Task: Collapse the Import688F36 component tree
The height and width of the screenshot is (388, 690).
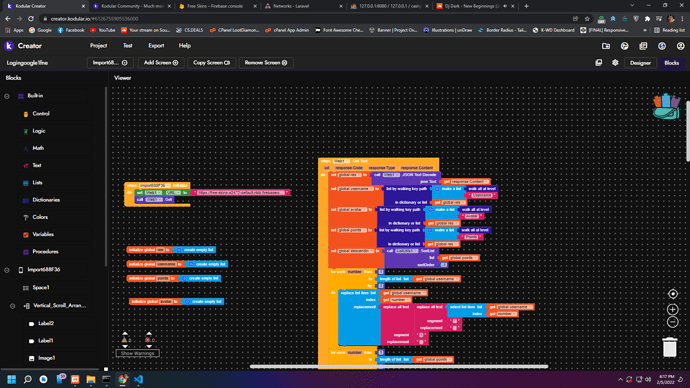Action: tap(7, 270)
